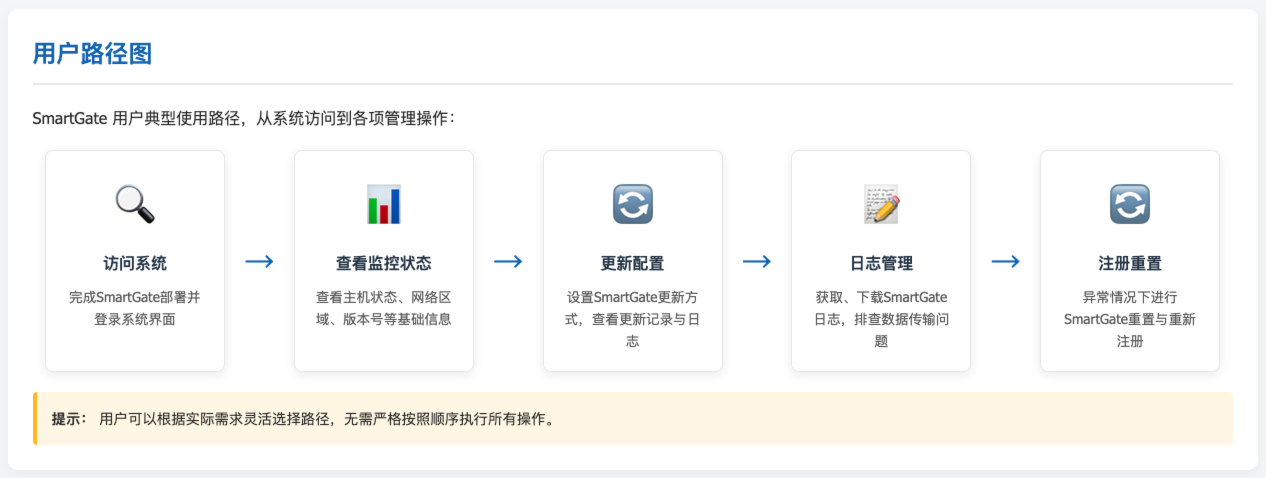
Task: Click the arrow between 查看监控状态 and 更新配置
Action: 508,261
